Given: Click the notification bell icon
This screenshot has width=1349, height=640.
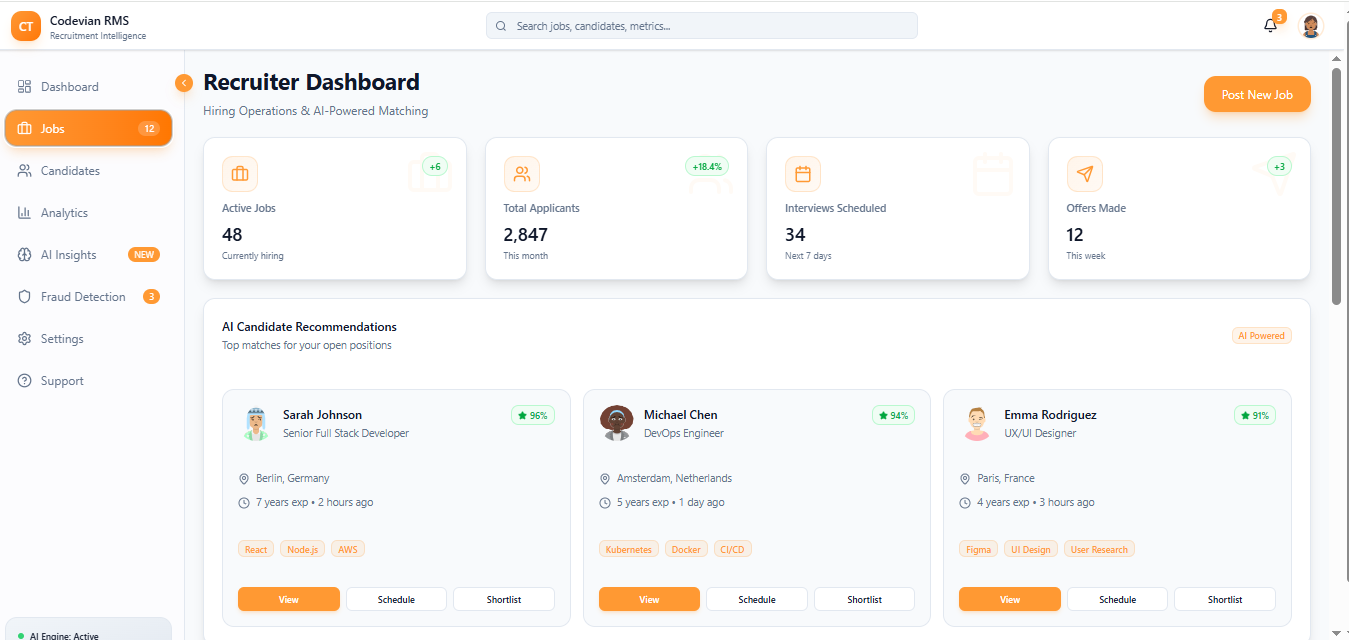Looking at the screenshot, I should click(x=1270, y=26).
